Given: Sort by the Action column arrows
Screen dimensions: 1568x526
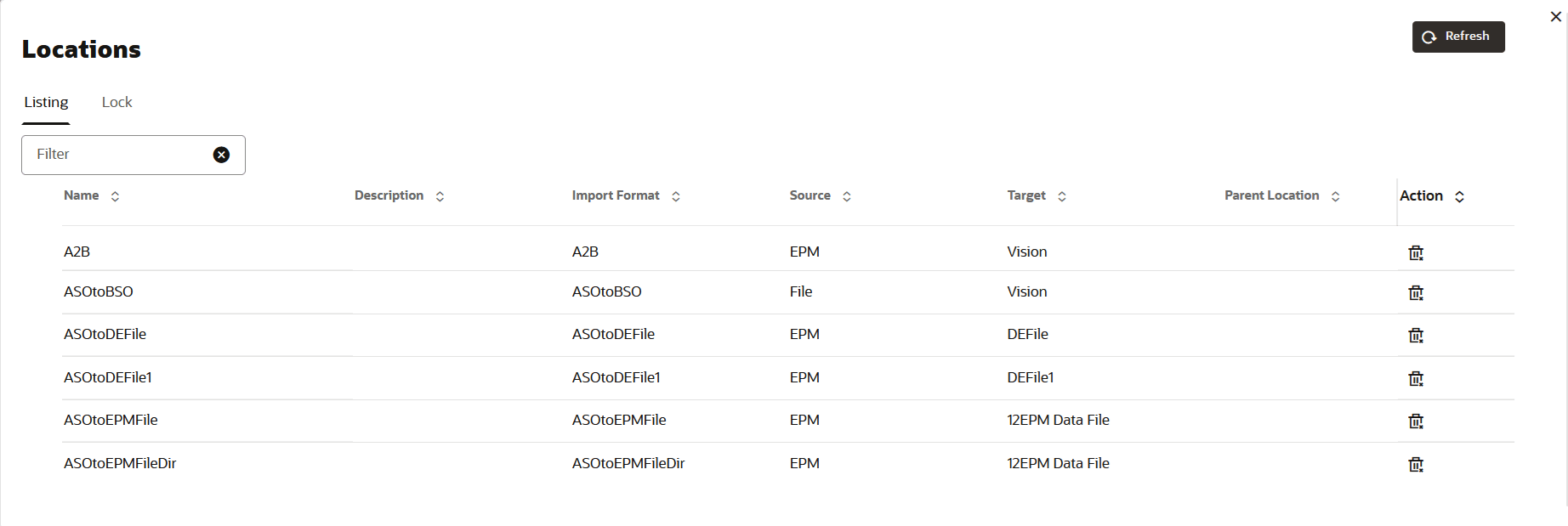Looking at the screenshot, I should 1460,196.
